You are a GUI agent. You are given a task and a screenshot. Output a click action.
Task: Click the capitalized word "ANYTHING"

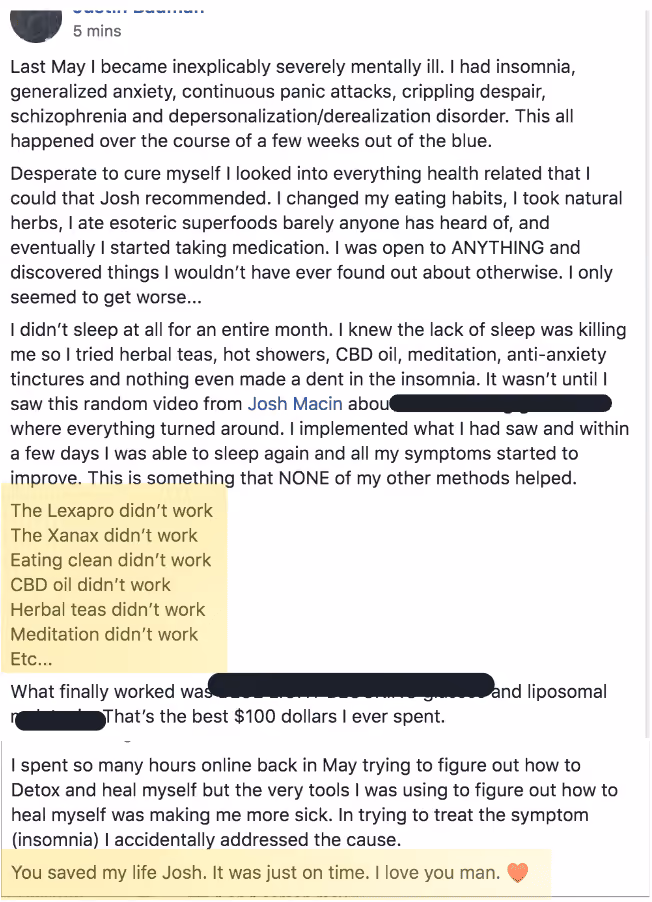pos(498,248)
